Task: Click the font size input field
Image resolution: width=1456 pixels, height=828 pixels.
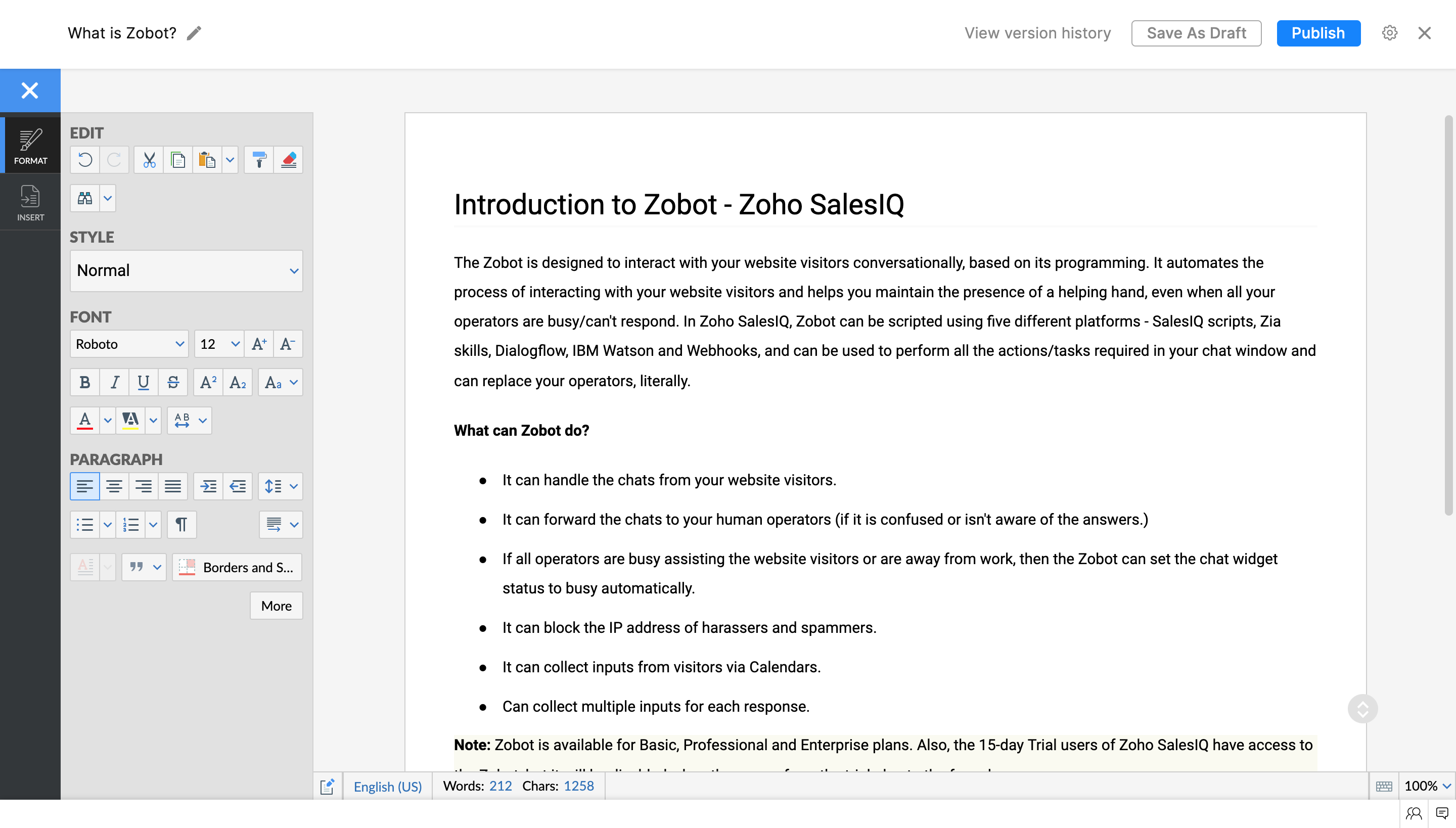Action: click(211, 344)
